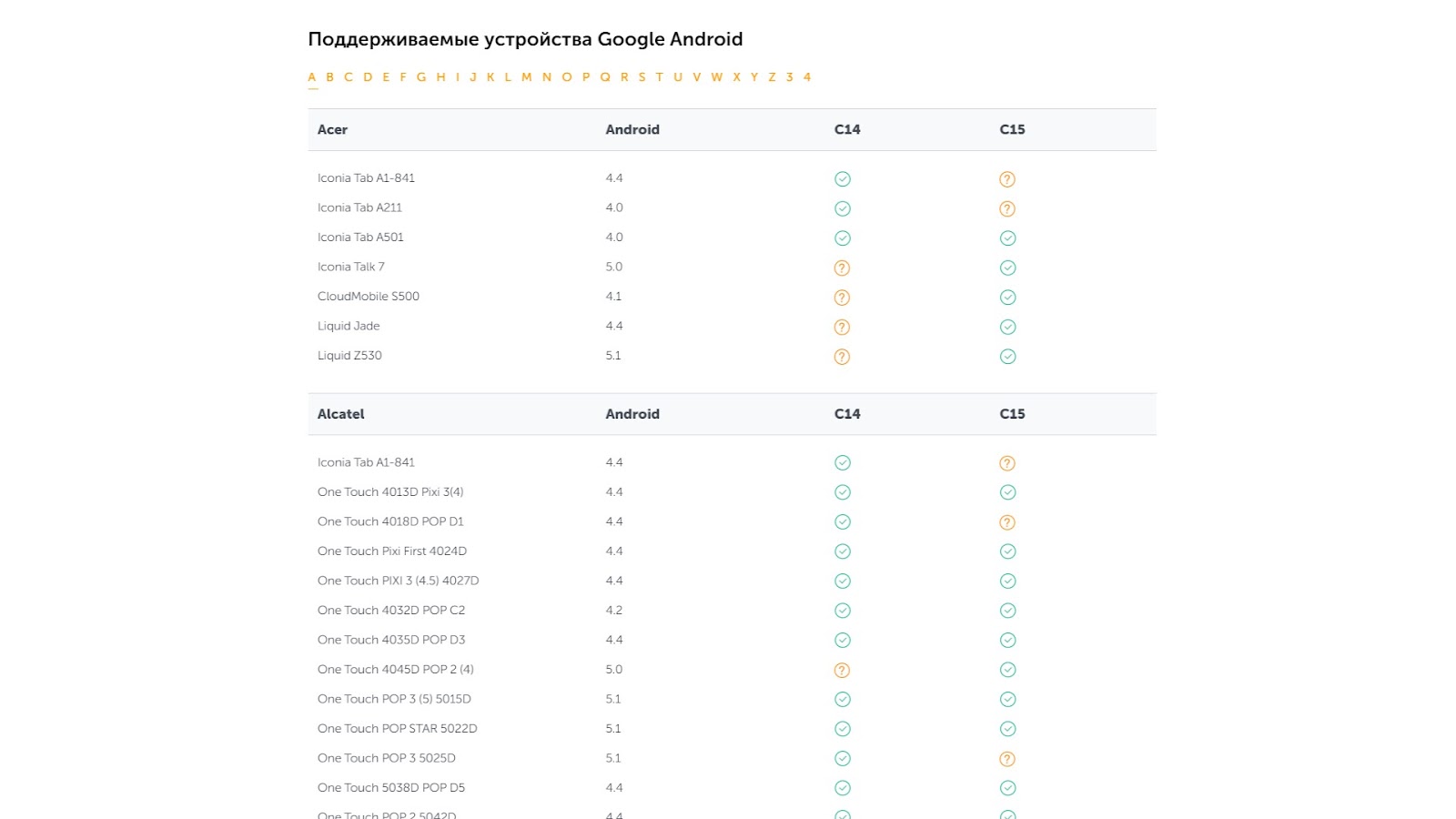The image size is (1456, 819).
Task: Select the Liquid Jade device name
Action: (x=349, y=326)
